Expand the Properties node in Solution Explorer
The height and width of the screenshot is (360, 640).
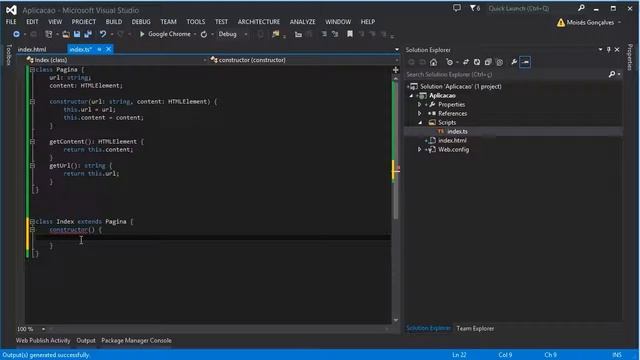point(419,104)
